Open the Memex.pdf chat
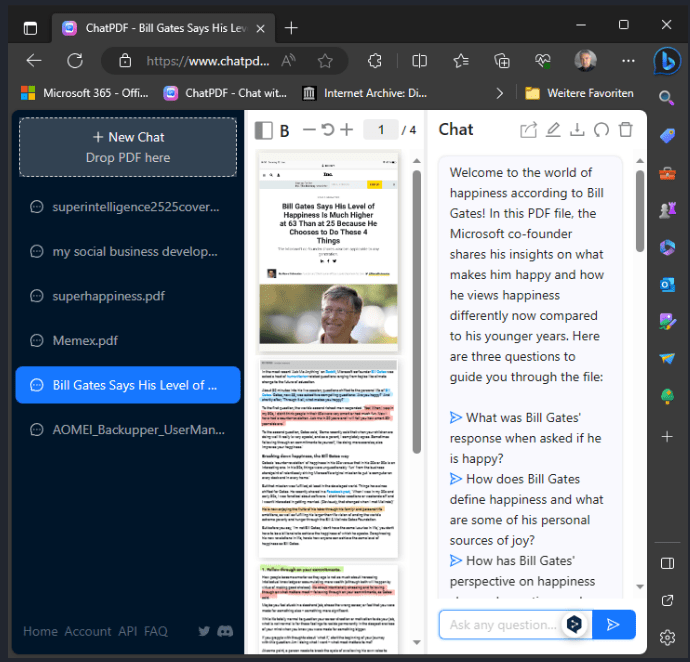Screen dimensions: 690x662 pyautogui.click(x=85, y=341)
